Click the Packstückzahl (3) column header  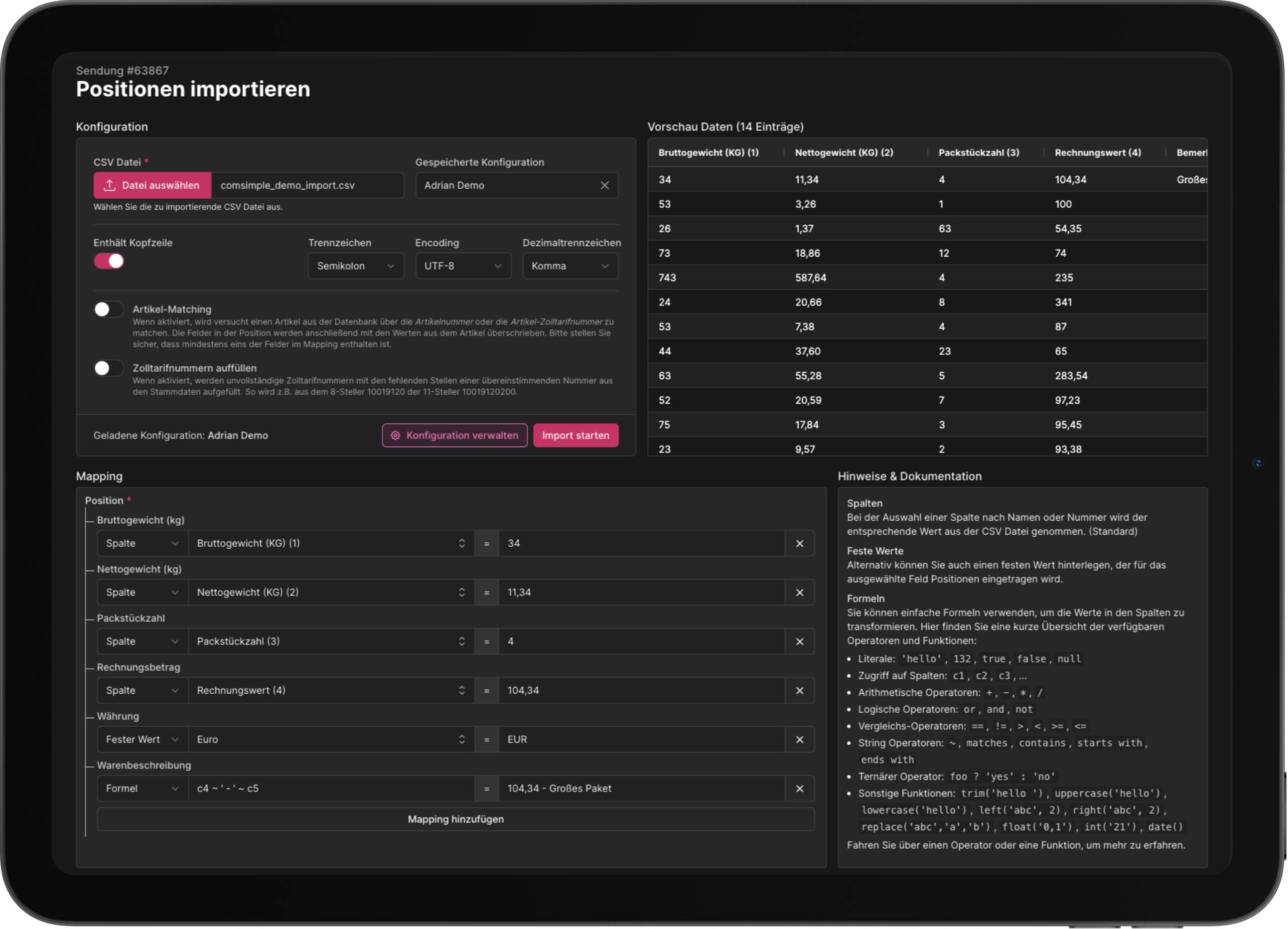tap(979, 153)
